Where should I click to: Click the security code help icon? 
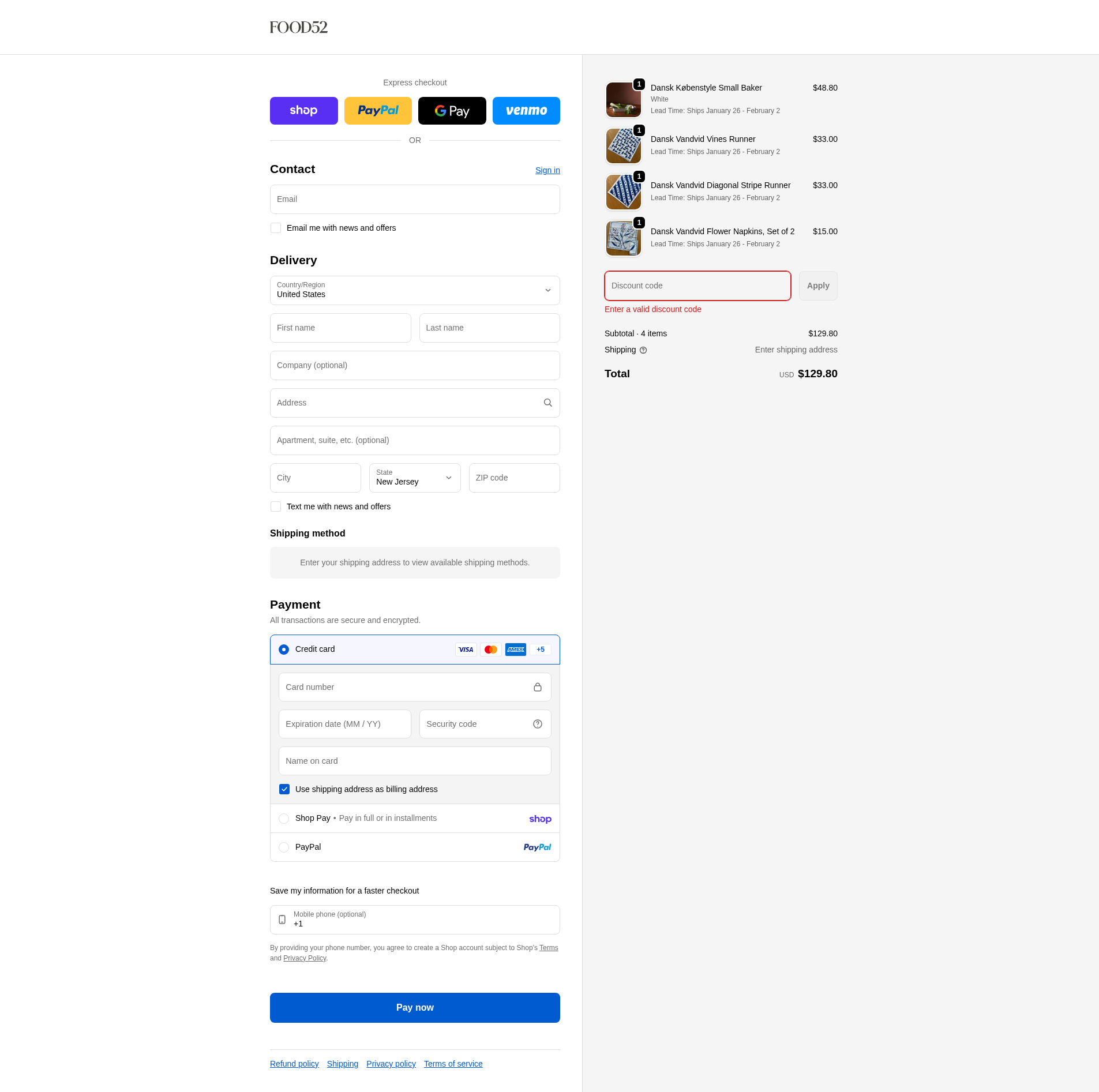(x=537, y=723)
